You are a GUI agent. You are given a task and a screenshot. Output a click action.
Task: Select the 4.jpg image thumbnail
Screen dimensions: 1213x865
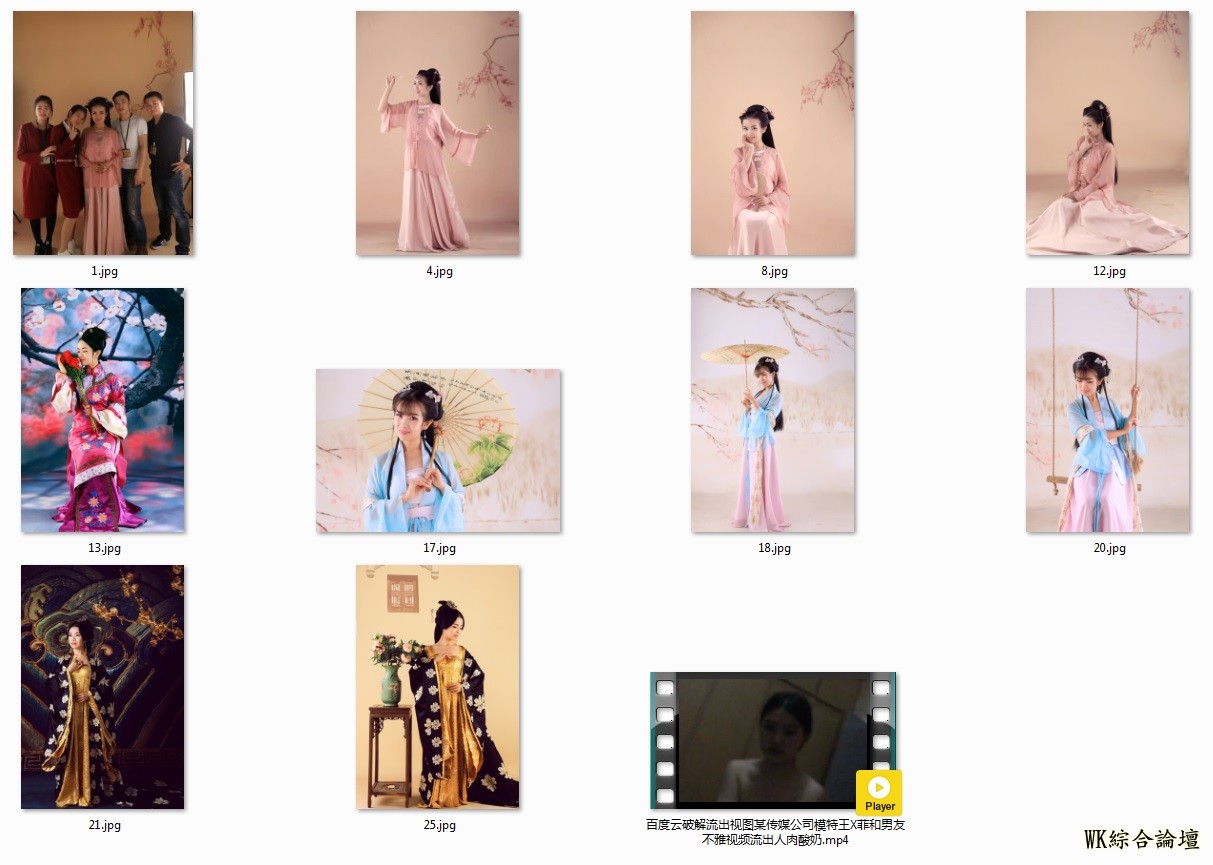pos(437,133)
